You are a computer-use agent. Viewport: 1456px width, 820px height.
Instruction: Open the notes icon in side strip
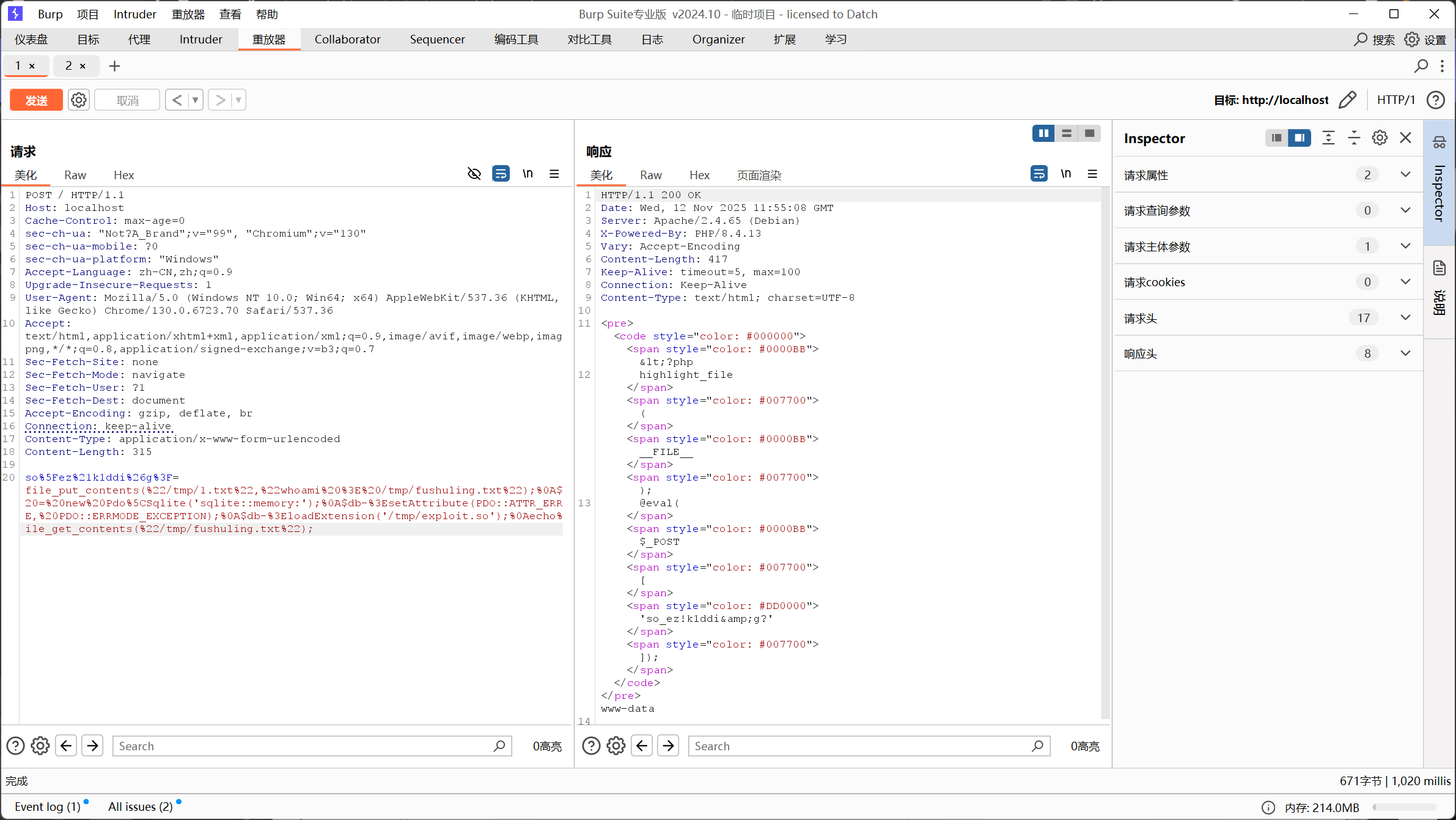pos(1439,268)
